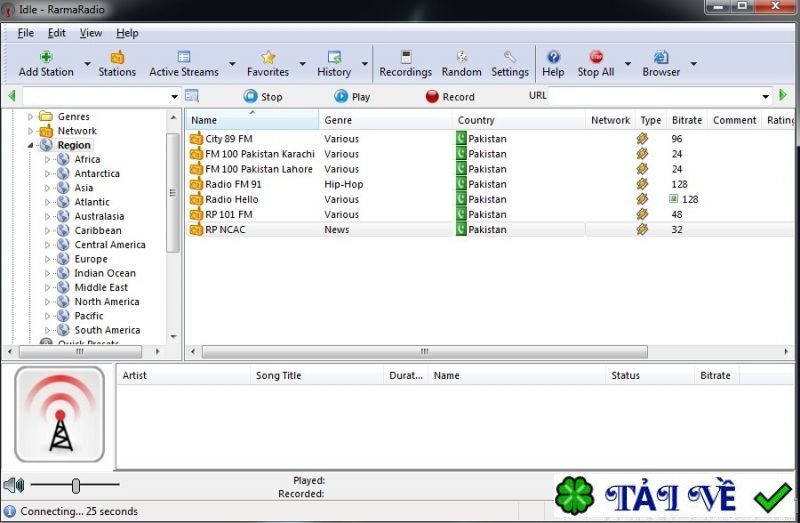Image resolution: width=800 pixels, height=523 pixels.
Task: Select the Caribbean region
Action: coord(98,230)
